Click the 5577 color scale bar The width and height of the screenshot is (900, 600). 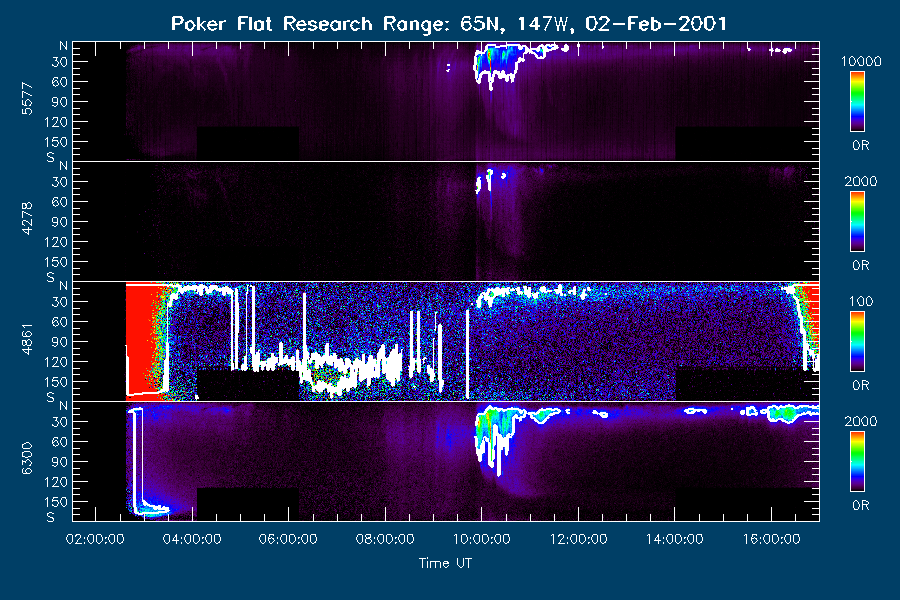point(858,102)
